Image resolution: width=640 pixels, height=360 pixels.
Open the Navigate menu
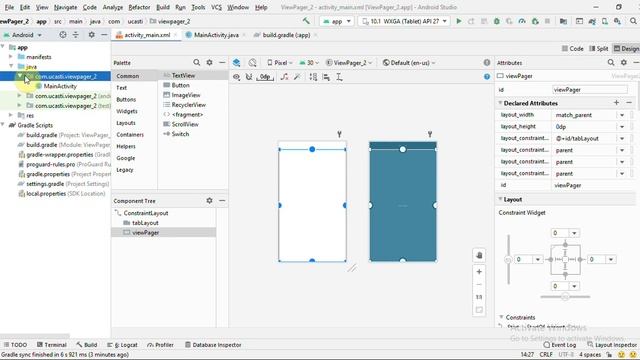coord(65,7)
